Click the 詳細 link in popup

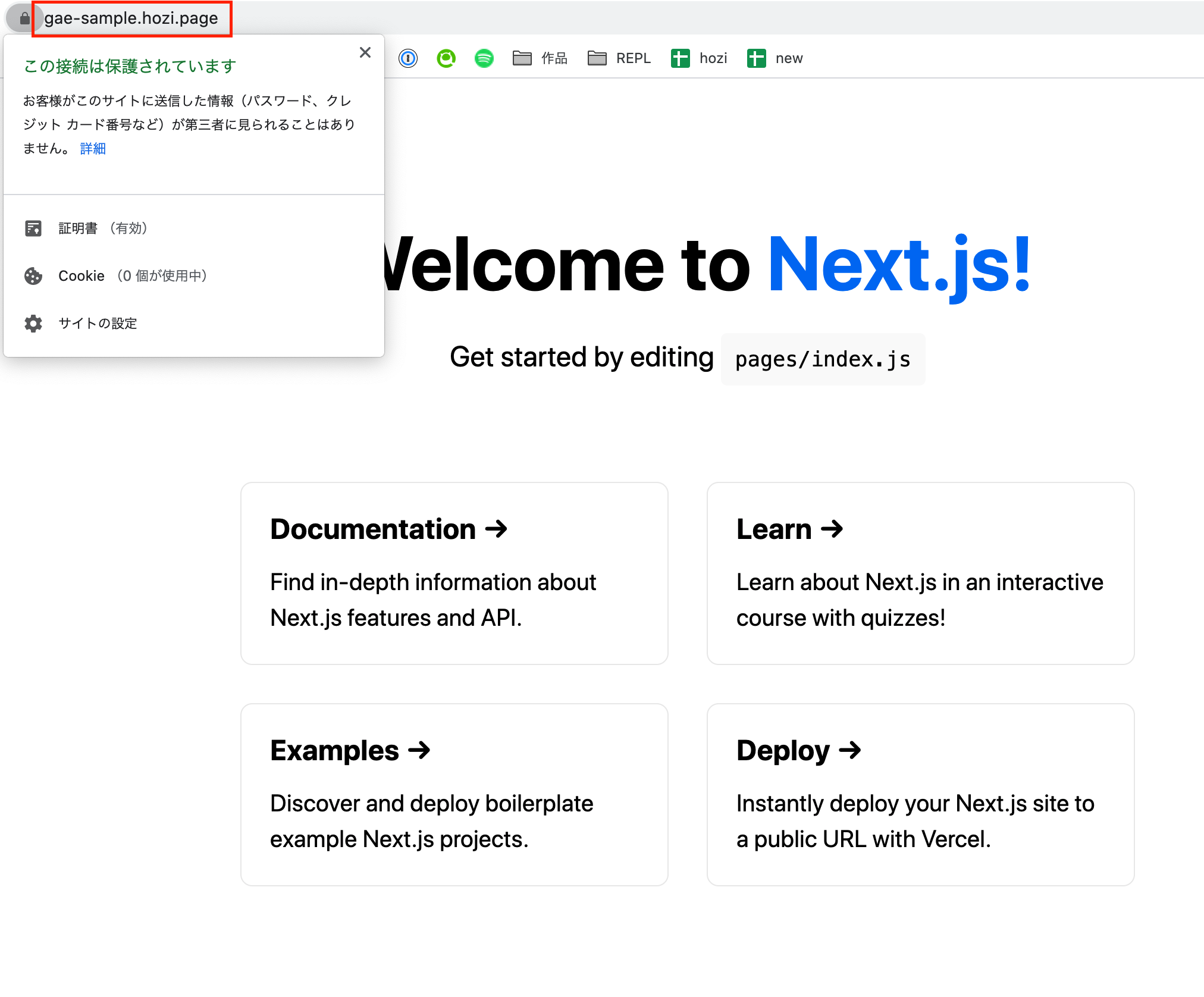[x=93, y=149]
